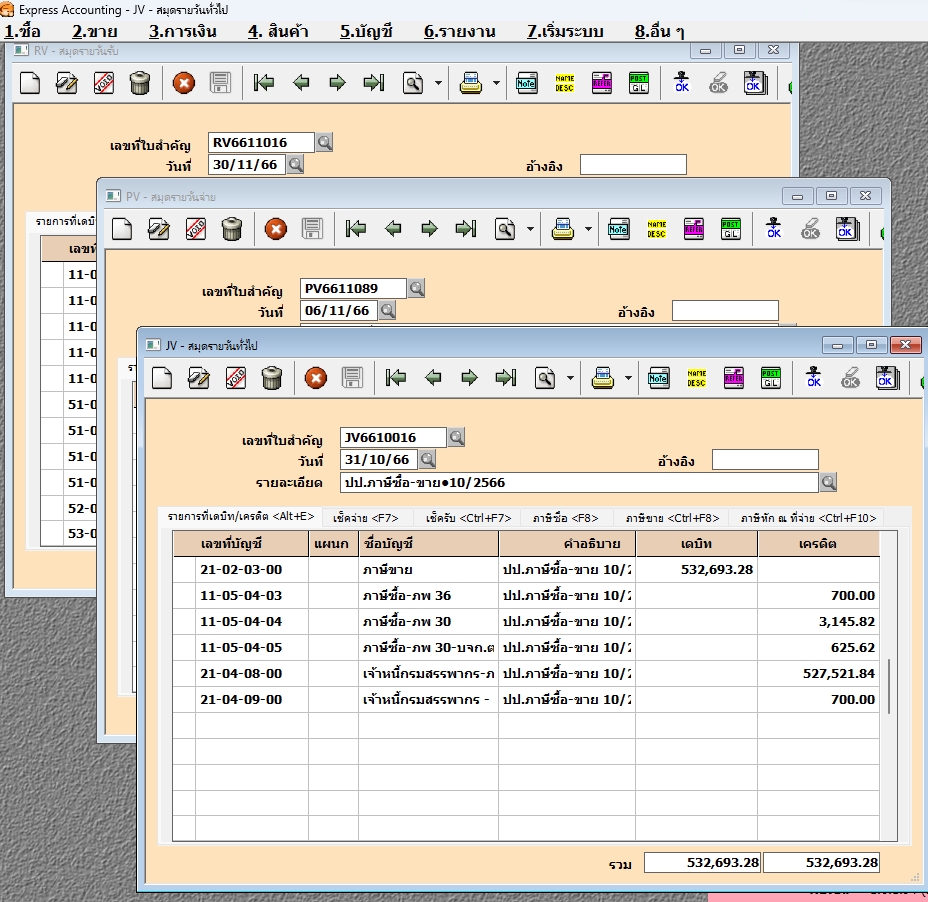Switch to ภาษีขาย <Ctrl+F8> tab
Image resolution: width=928 pixels, height=902 pixels.
point(672,518)
